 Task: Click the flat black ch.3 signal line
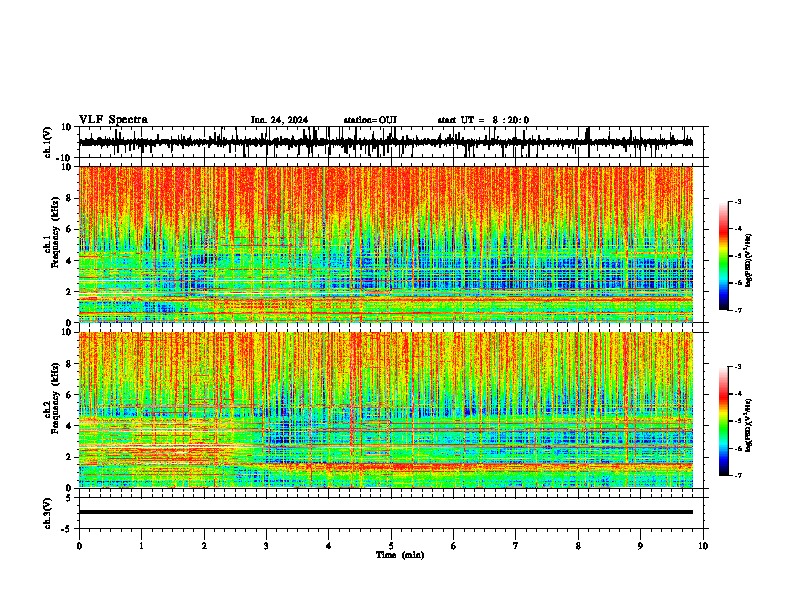(385, 512)
